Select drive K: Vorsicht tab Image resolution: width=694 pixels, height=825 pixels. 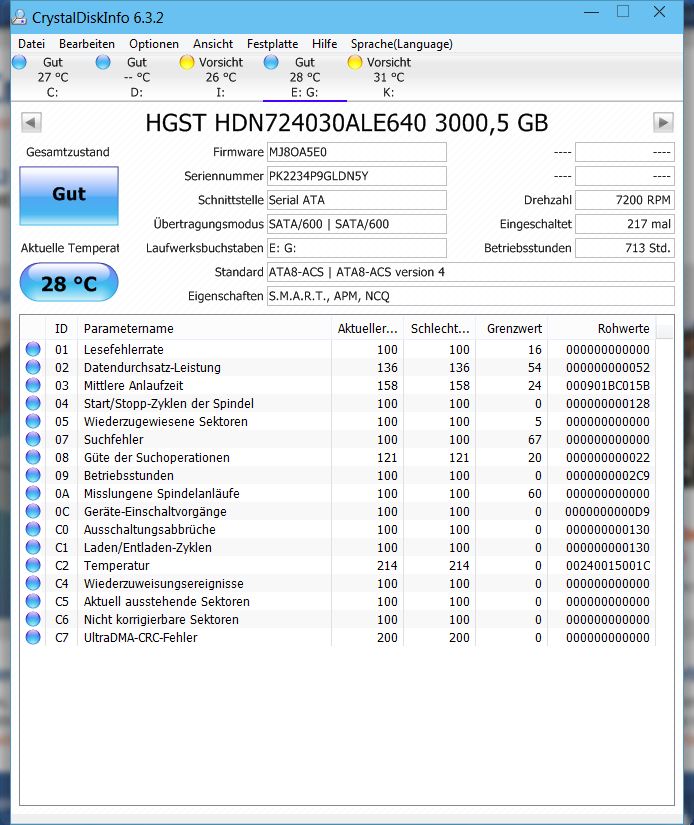point(388,77)
